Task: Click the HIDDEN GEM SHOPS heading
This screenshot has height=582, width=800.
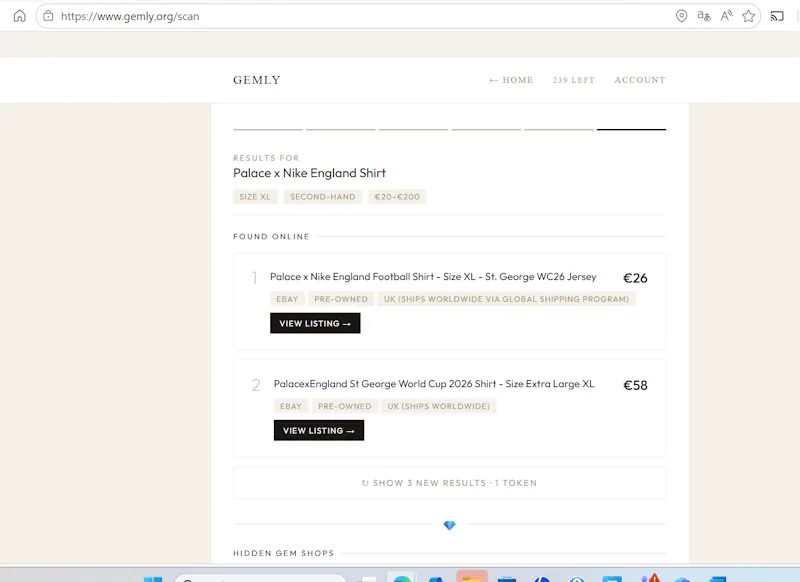Action: [284, 553]
